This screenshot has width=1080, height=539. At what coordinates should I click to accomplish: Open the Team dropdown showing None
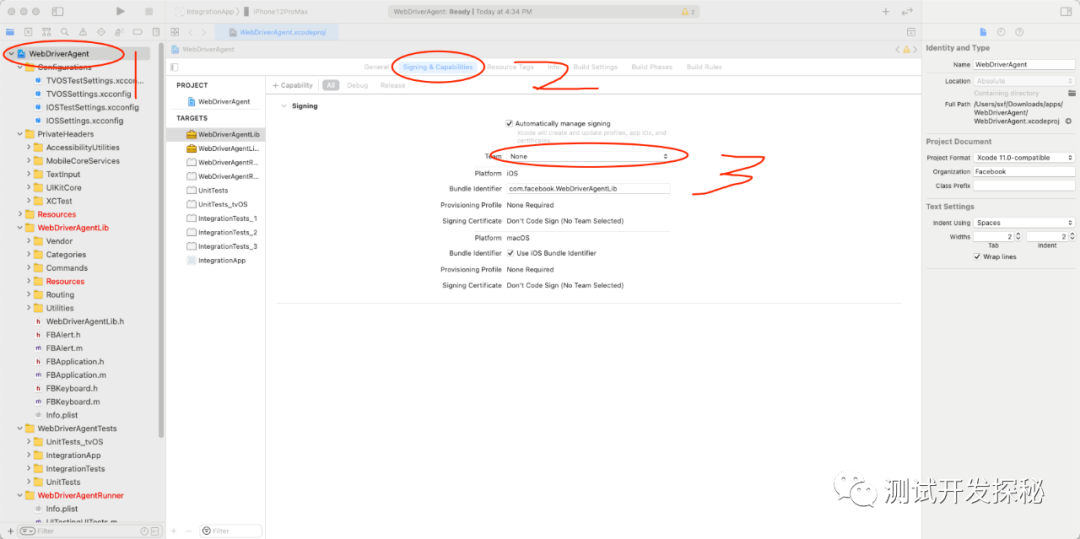[588, 156]
